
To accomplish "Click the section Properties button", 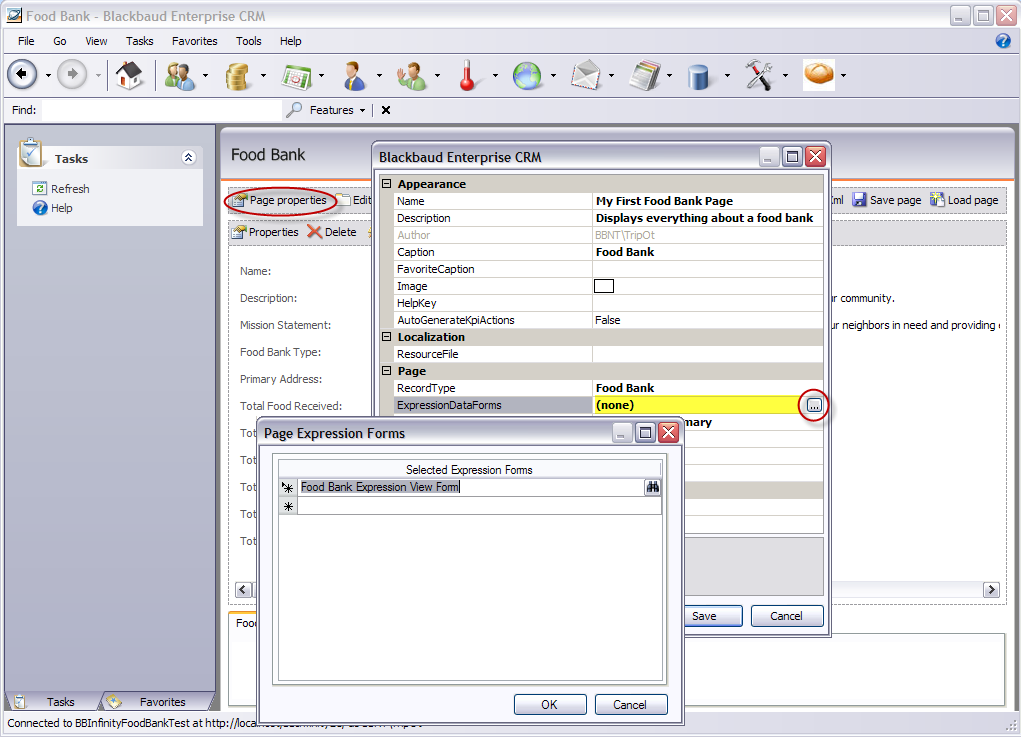I will click(x=266, y=232).
